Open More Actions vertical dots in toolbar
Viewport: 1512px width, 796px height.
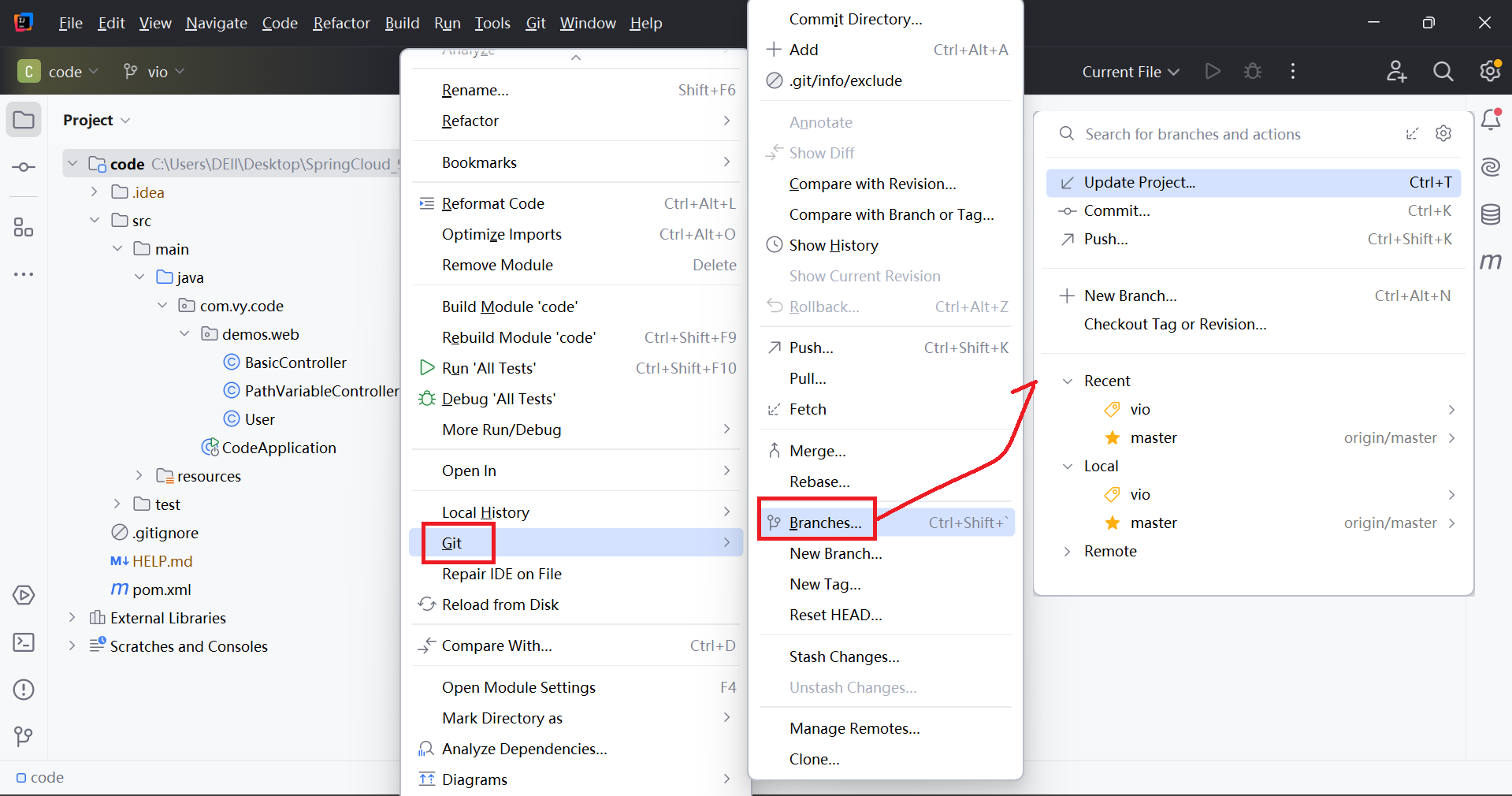[1293, 72]
